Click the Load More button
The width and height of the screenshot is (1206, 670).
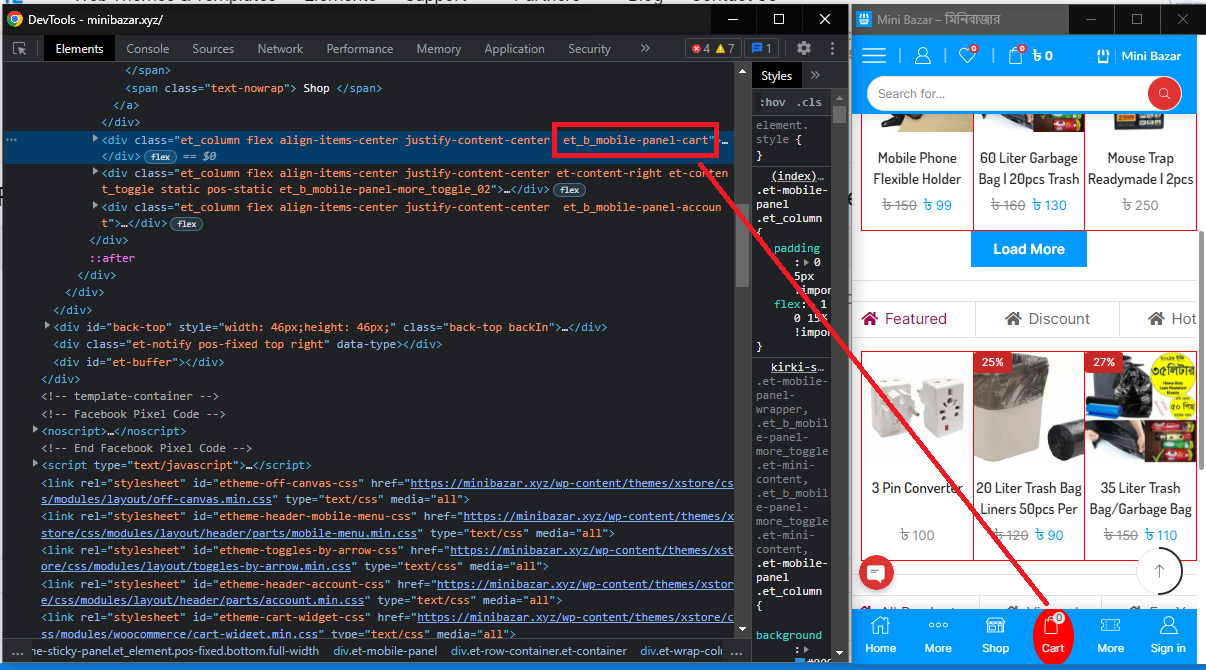(x=1028, y=249)
